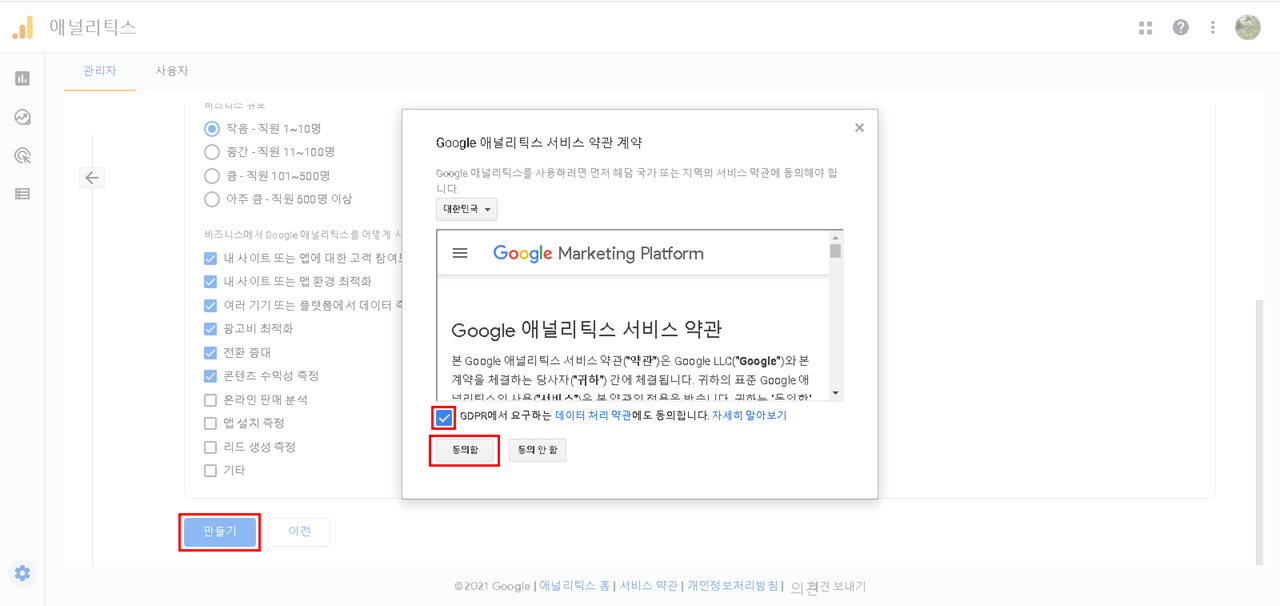Click the dialog title 서비스 약관 계약
Viewport: 1280px width, 606px height.
[539, 143]
